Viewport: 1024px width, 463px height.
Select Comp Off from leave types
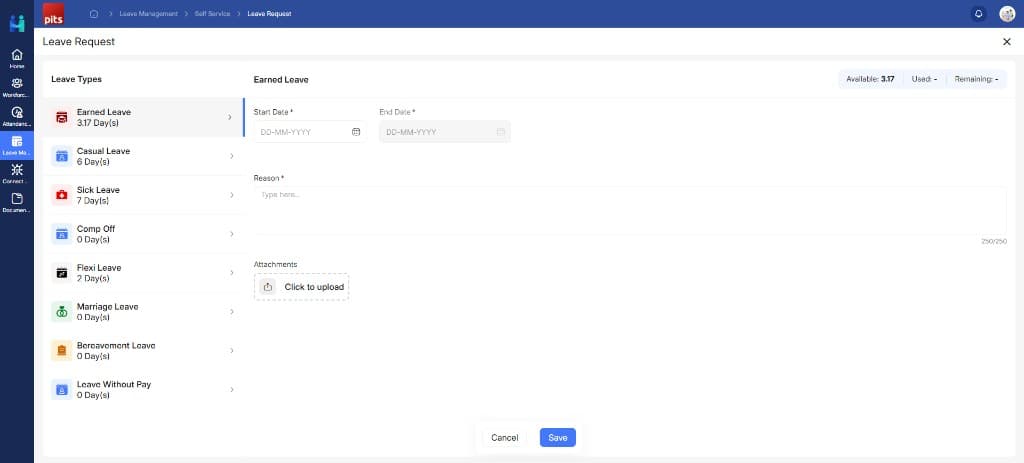[x=143, y=234]
